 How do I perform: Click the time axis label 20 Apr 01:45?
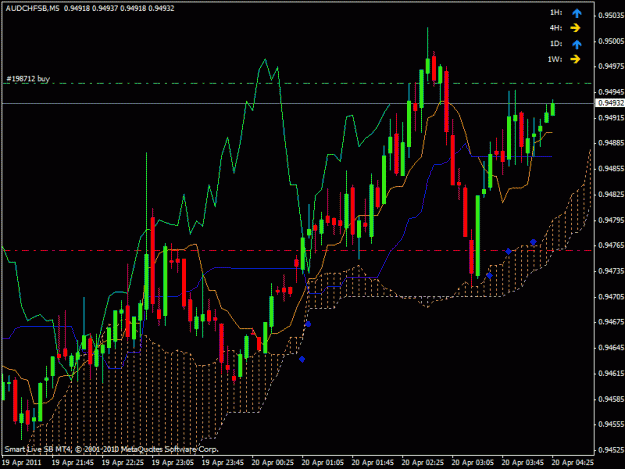373,462
